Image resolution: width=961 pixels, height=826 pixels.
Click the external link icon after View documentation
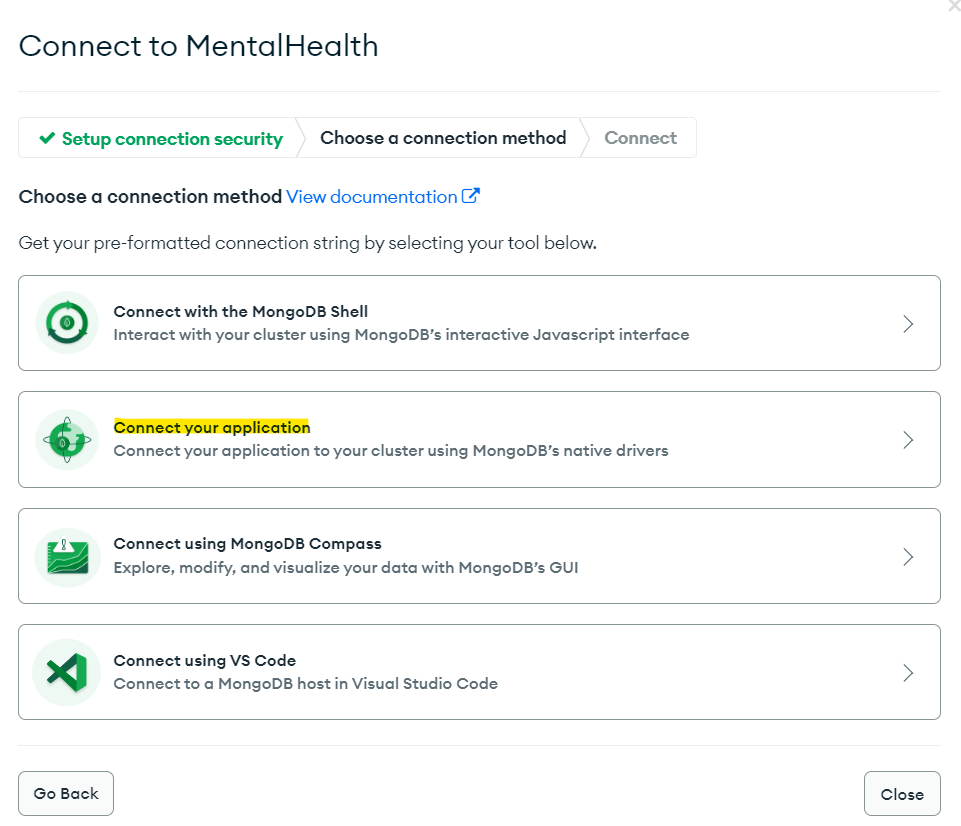coord(470,196)
